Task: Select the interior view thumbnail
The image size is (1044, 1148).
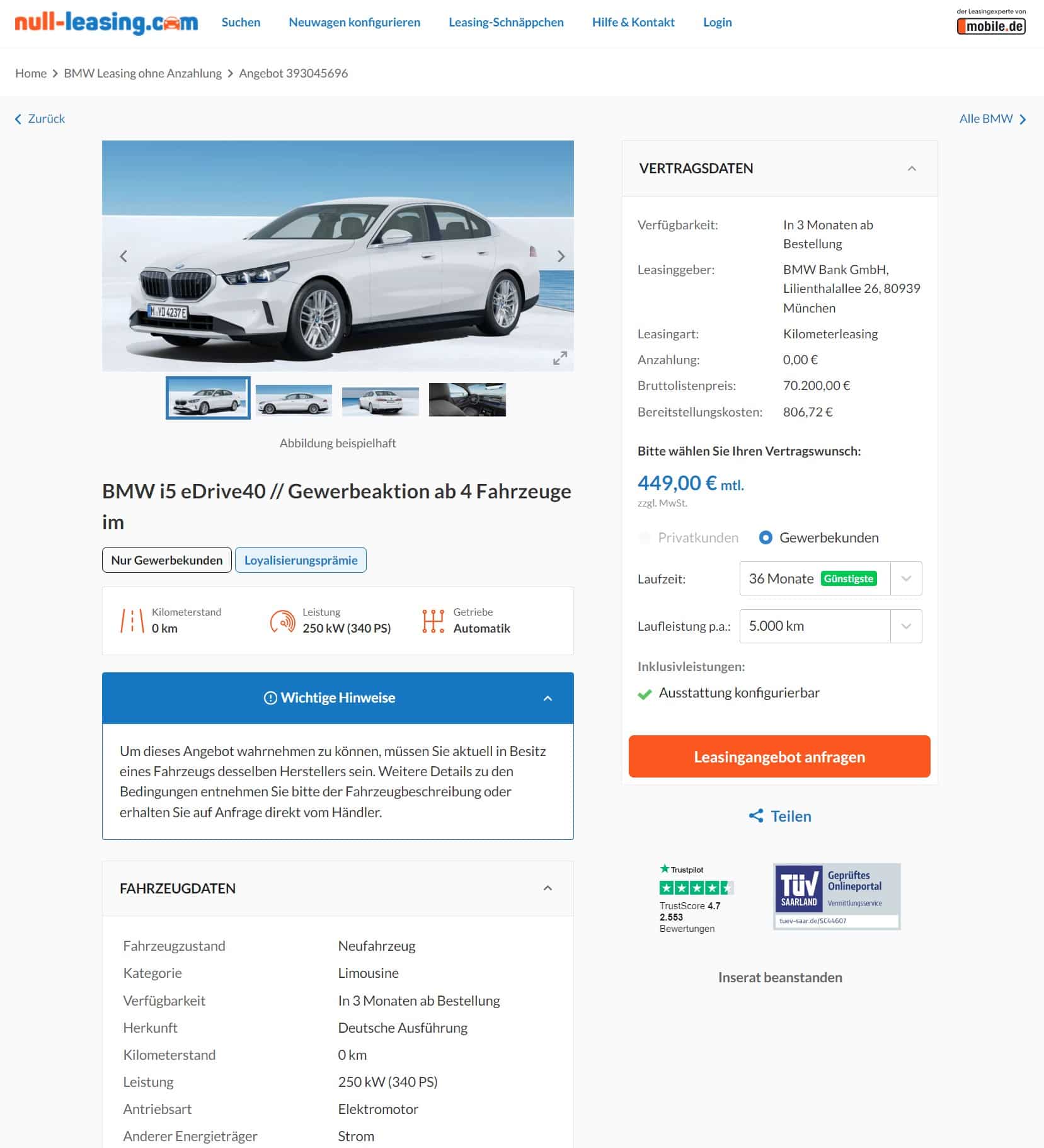Action: [x=467, y=399]
